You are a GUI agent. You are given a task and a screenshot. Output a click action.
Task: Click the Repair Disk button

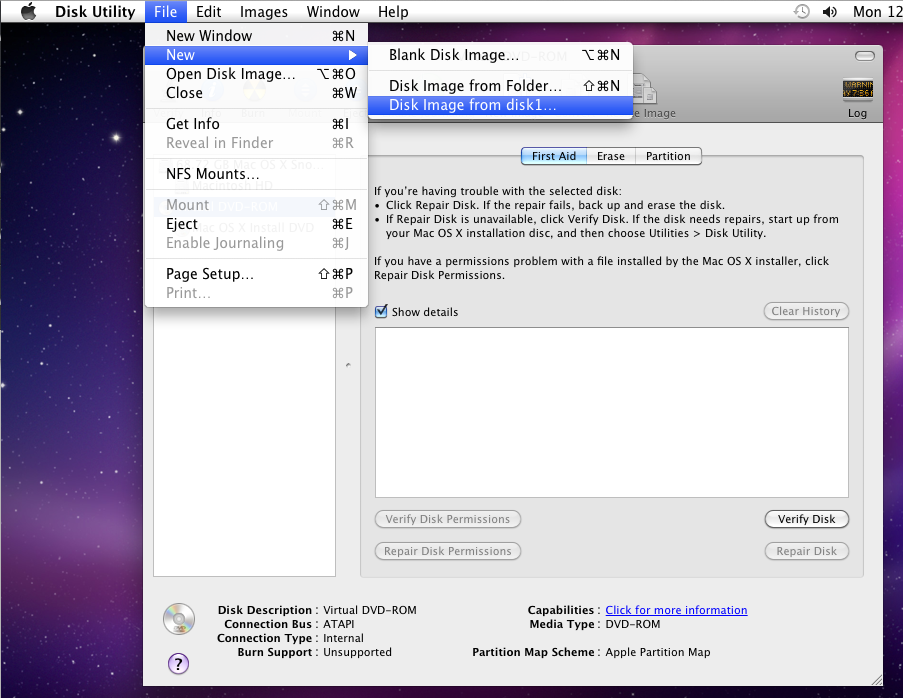pos(806,551)
